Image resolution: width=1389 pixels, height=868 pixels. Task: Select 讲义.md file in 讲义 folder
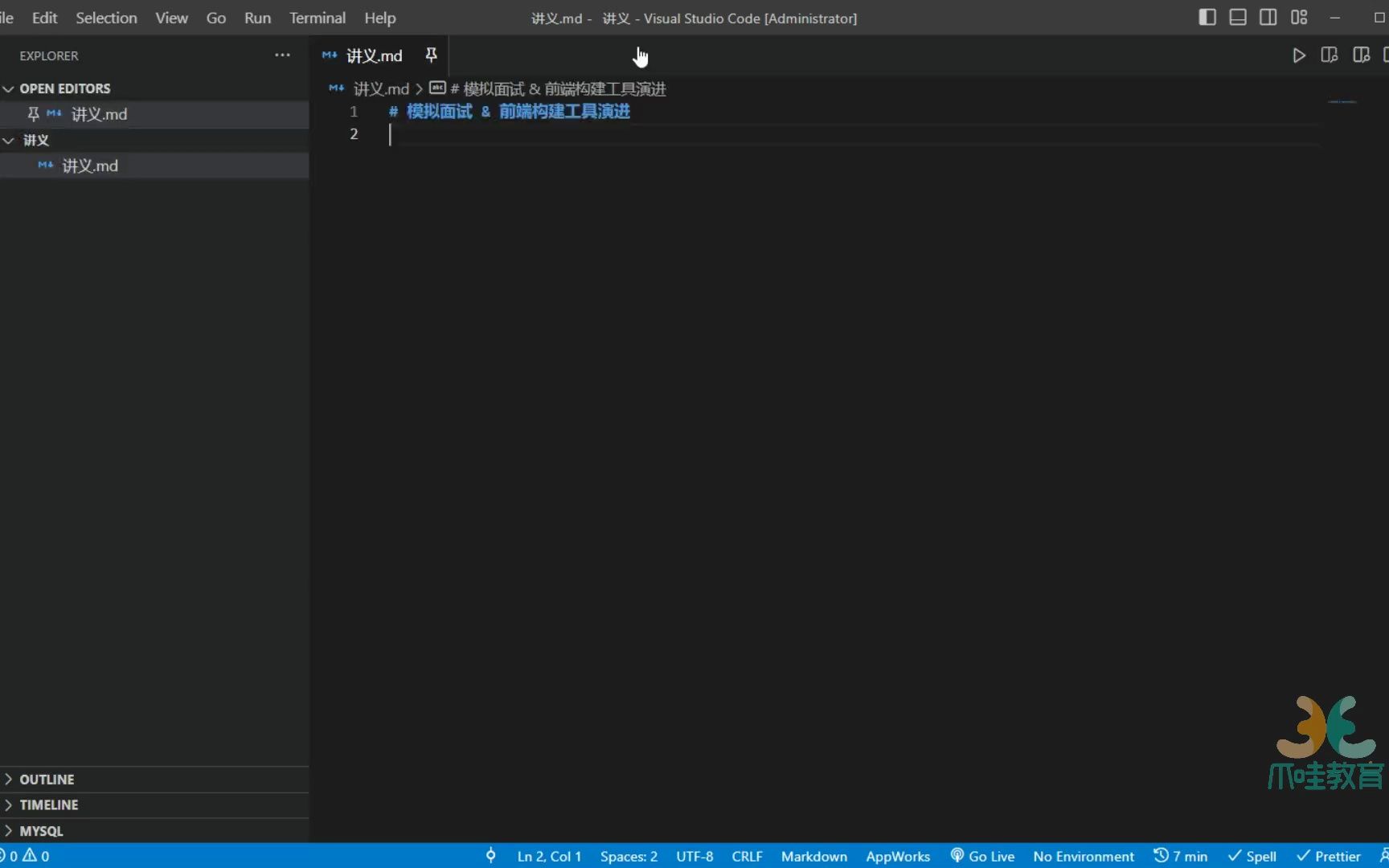[x=154, y=166]
